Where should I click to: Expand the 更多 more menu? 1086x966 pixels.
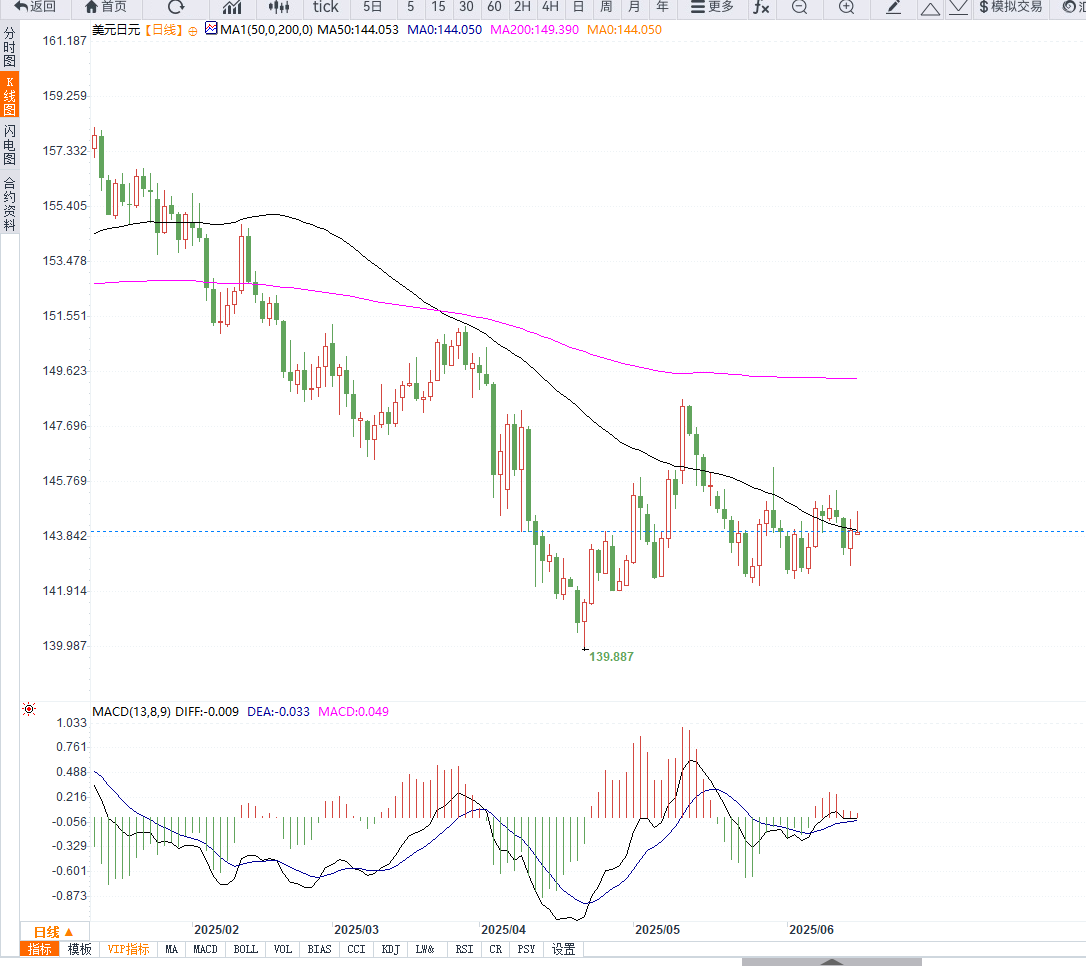712,8
